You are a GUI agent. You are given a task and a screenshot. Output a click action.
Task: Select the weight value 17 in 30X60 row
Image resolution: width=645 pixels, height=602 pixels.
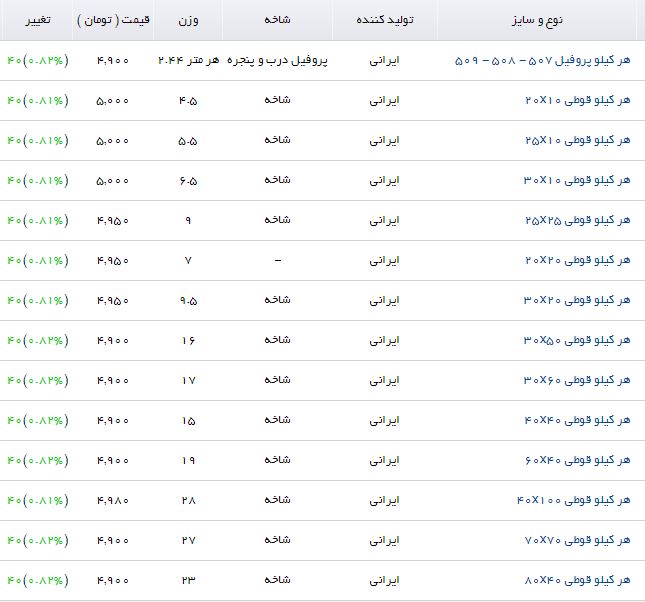click(x=188, y=381)
